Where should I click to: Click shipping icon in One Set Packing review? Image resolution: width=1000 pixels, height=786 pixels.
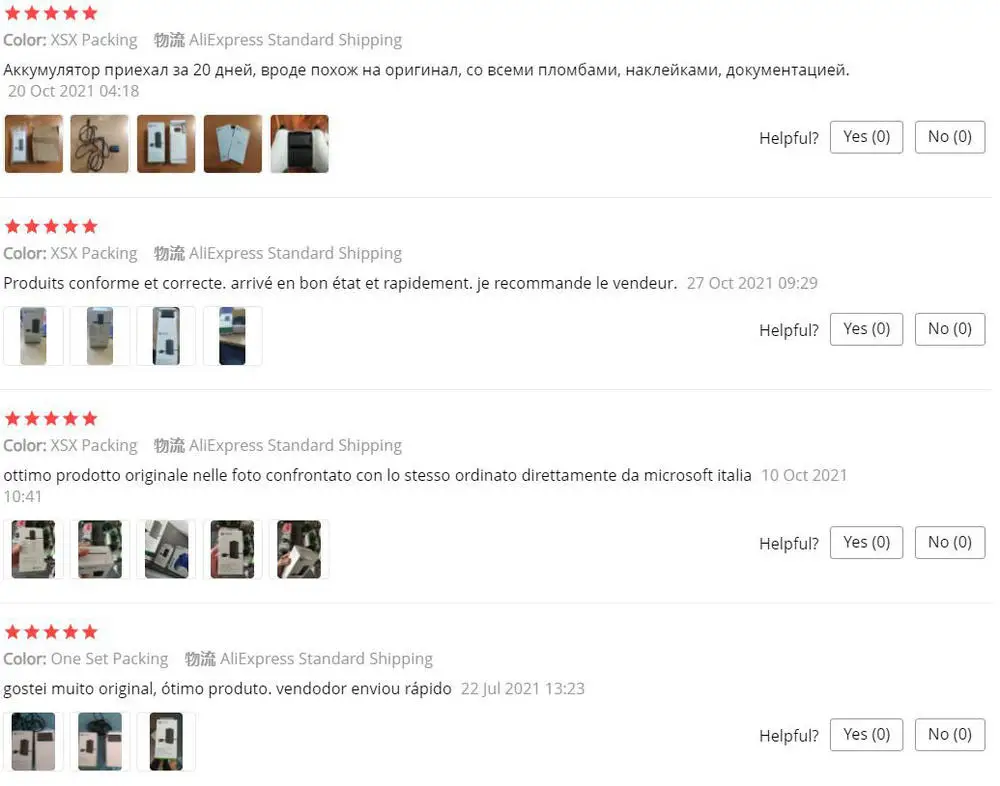(200, 659)
